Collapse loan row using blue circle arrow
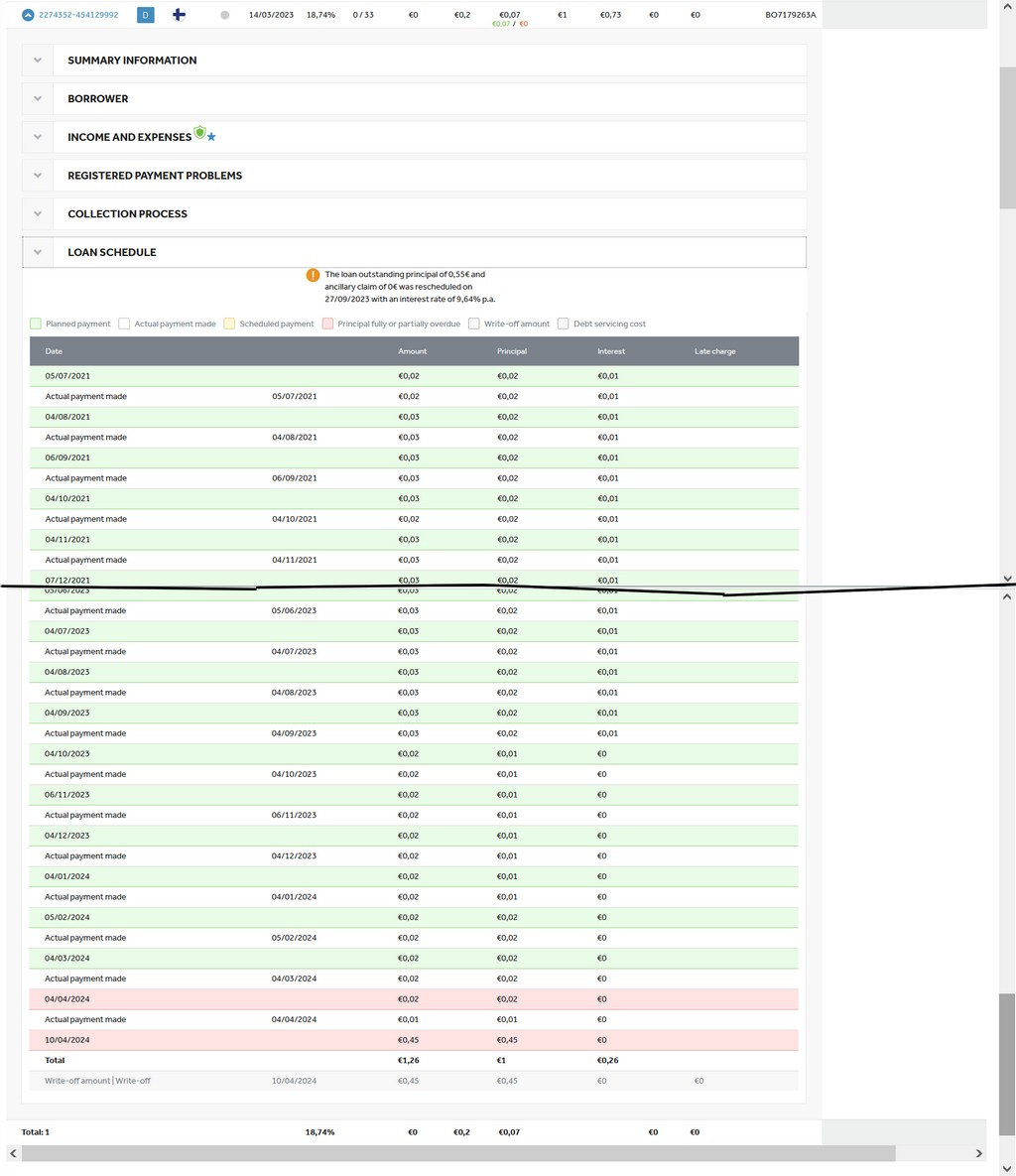The image size is (1016, 1176). coord(28,15)
